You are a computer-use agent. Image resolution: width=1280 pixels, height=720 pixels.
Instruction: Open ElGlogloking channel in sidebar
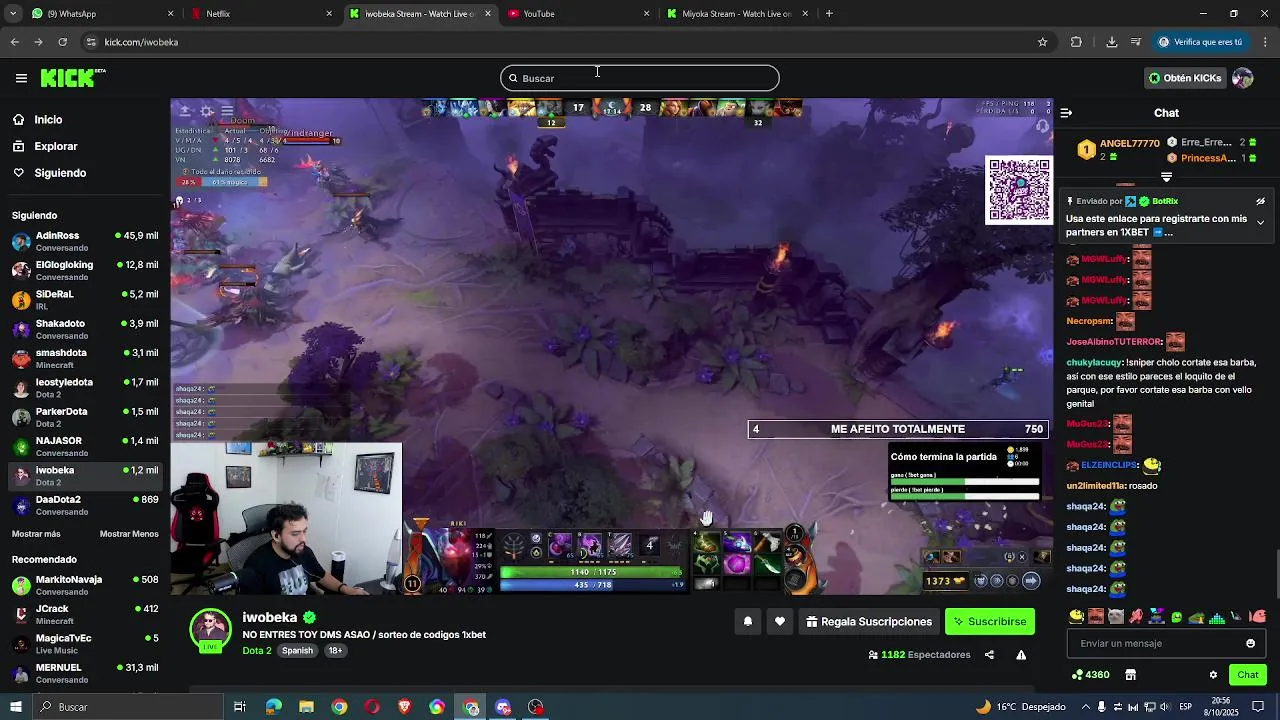pos(85,270)
